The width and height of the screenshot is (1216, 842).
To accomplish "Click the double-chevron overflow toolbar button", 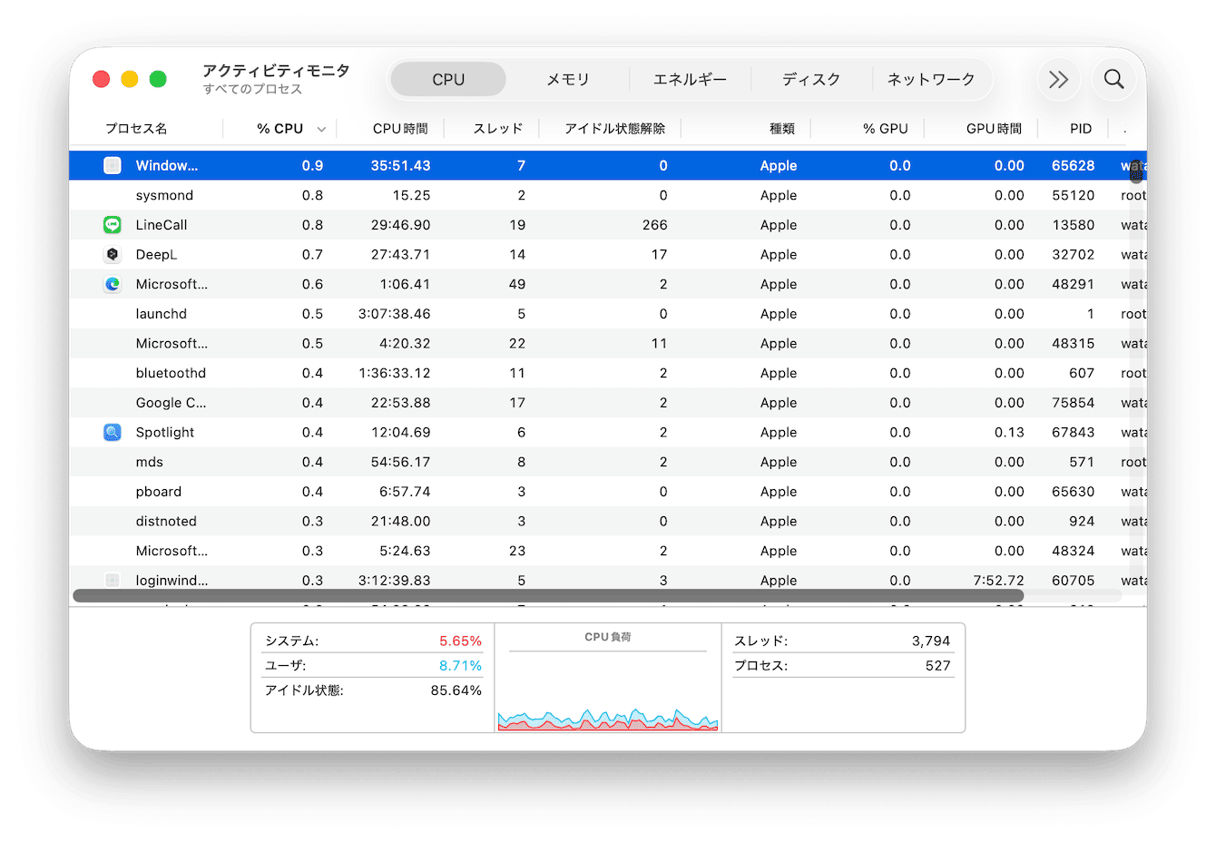I will [x=1058, y=80].
